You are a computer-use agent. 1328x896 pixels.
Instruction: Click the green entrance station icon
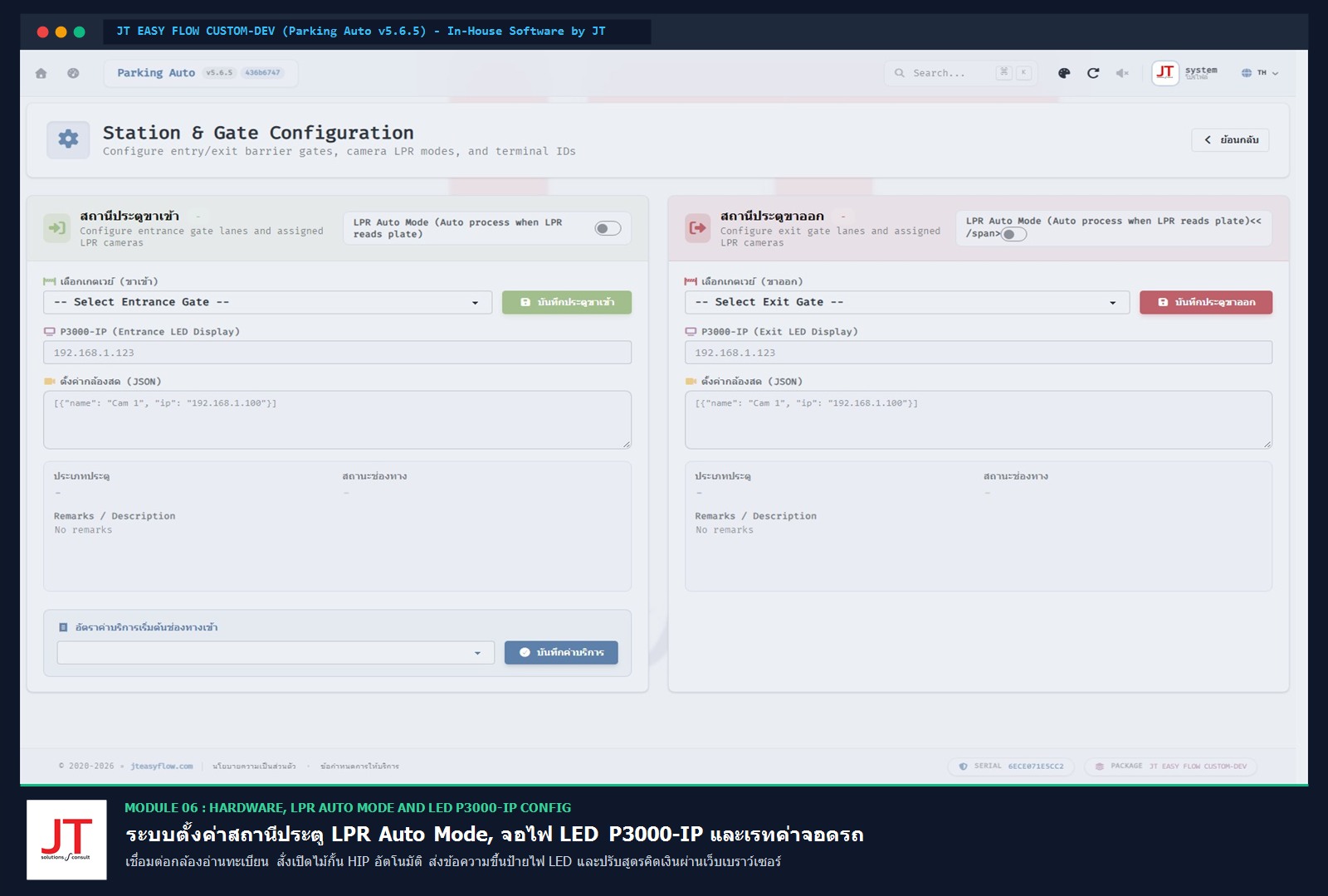(x=56, y=227)
